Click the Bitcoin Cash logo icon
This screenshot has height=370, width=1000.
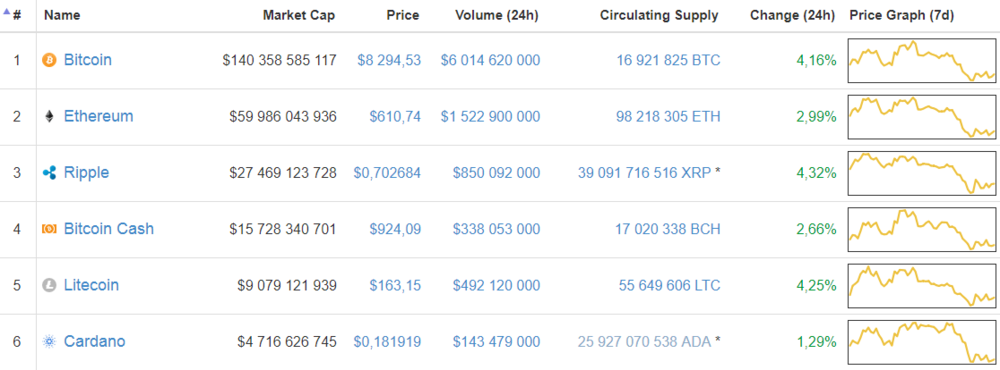(x=49, y=228)
